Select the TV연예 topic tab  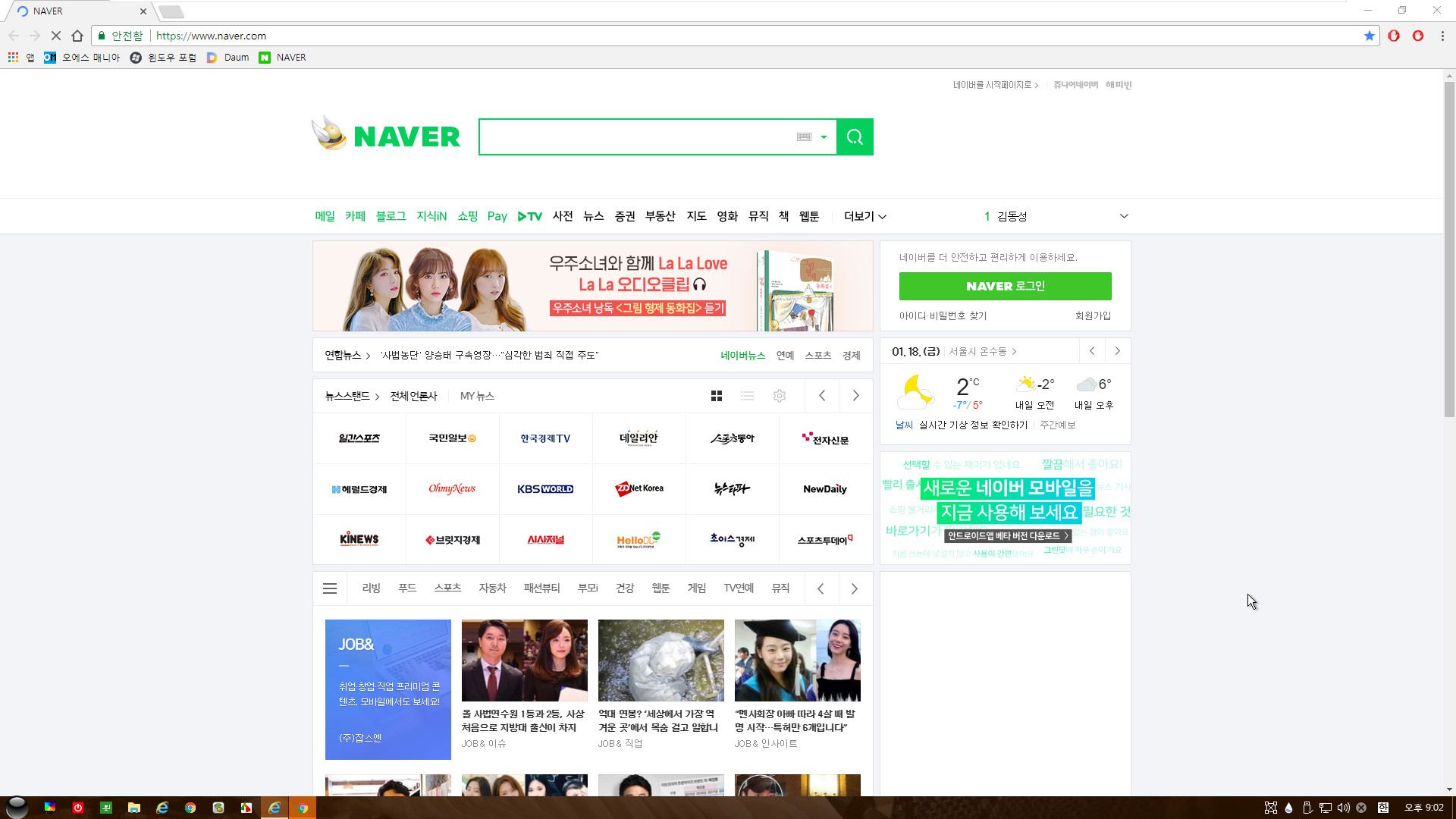[739, 588]
